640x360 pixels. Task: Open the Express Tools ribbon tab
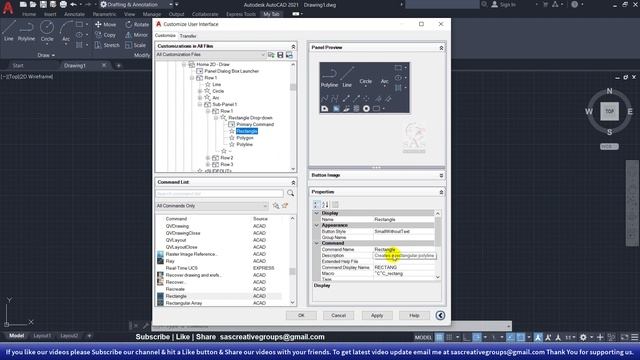click(x=241, y=14)
